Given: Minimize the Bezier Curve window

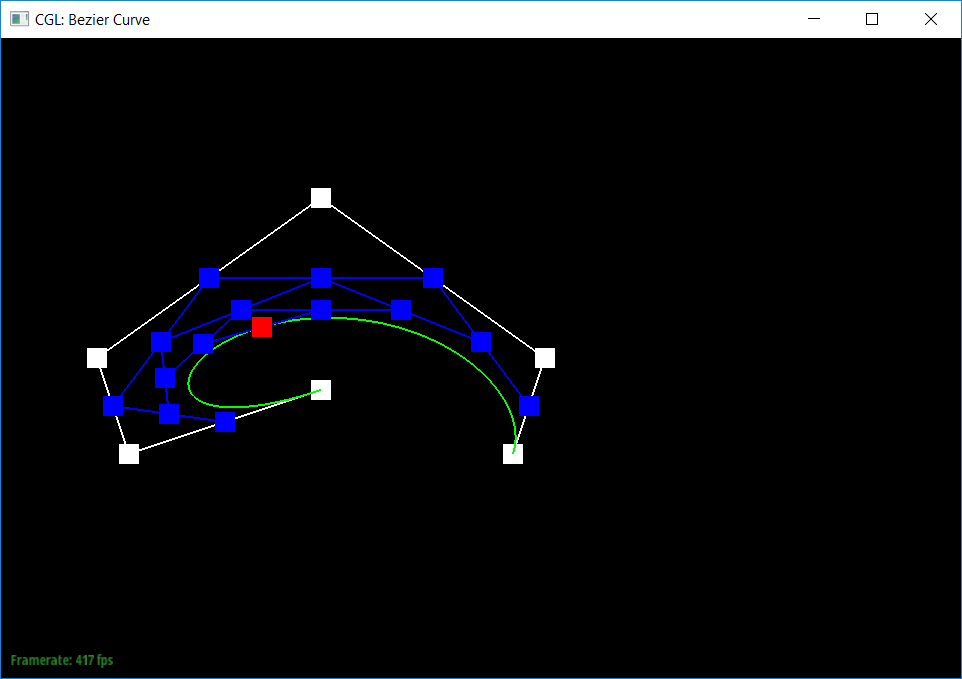Looking at the screenshot, I should tap(814, 19).
